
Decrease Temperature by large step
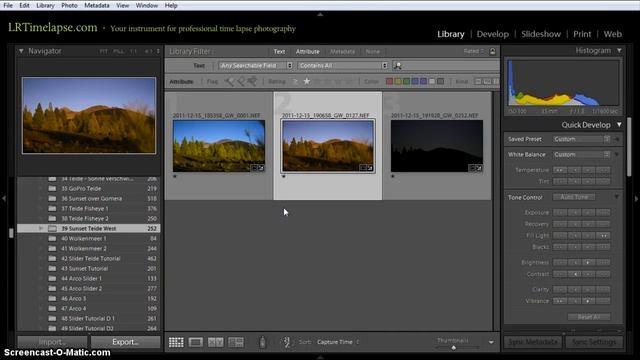click(560, 170)
